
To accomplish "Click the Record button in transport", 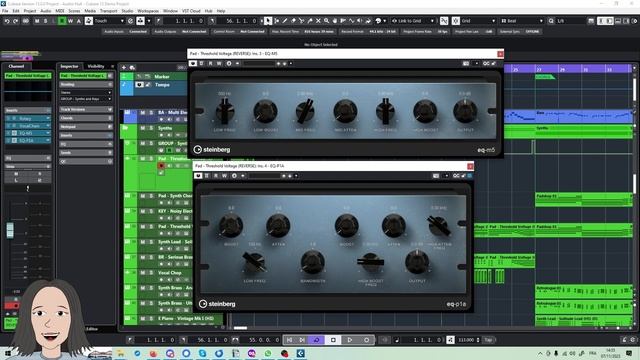I will click(367, 340).
